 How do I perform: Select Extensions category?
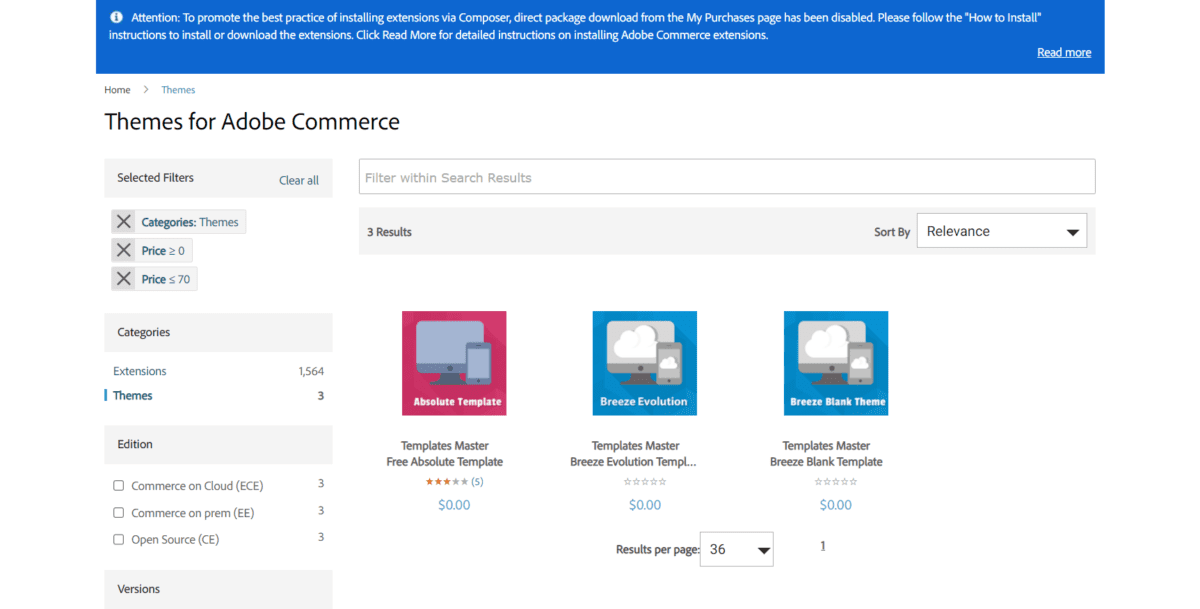140,371
